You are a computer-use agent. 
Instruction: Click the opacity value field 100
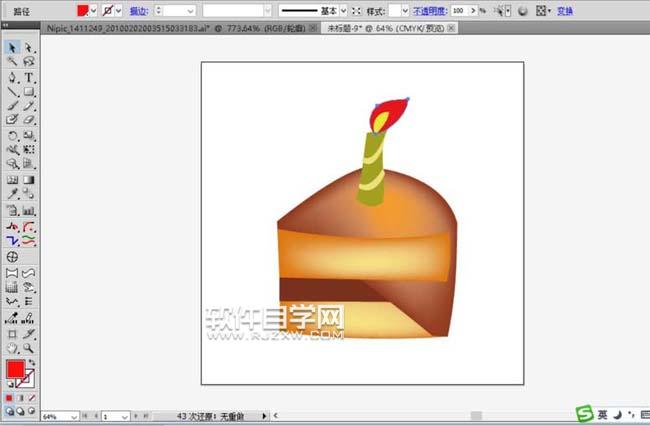click(x=459, y=11)
